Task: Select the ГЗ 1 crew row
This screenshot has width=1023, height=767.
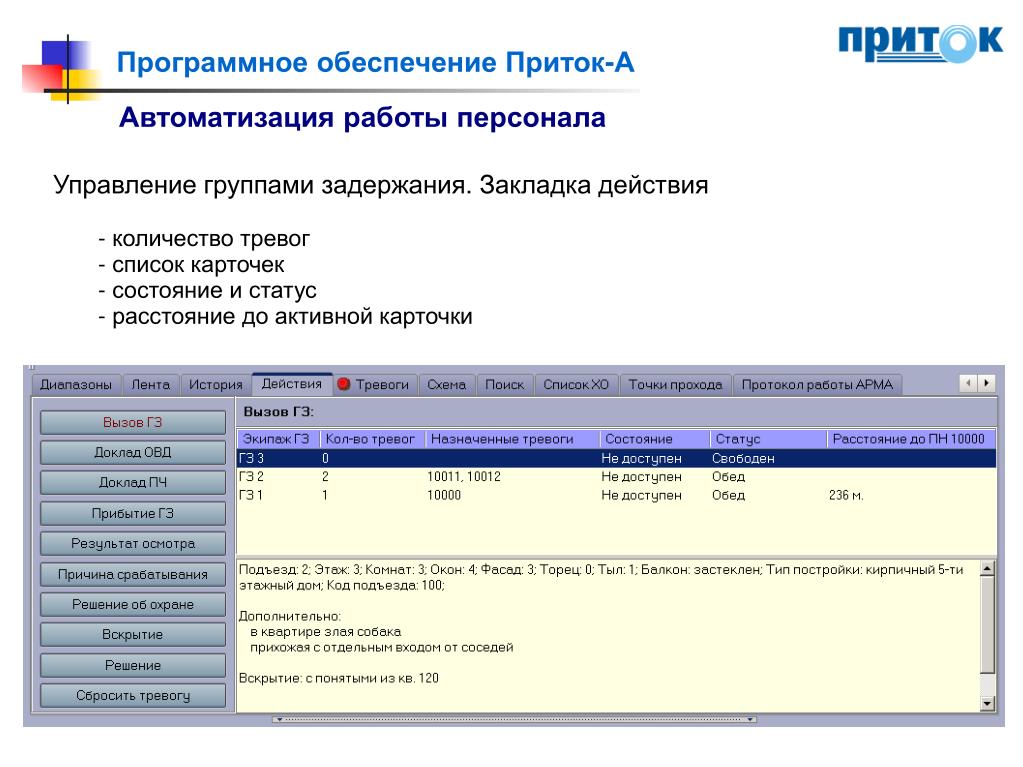Action: pos(617,495)
